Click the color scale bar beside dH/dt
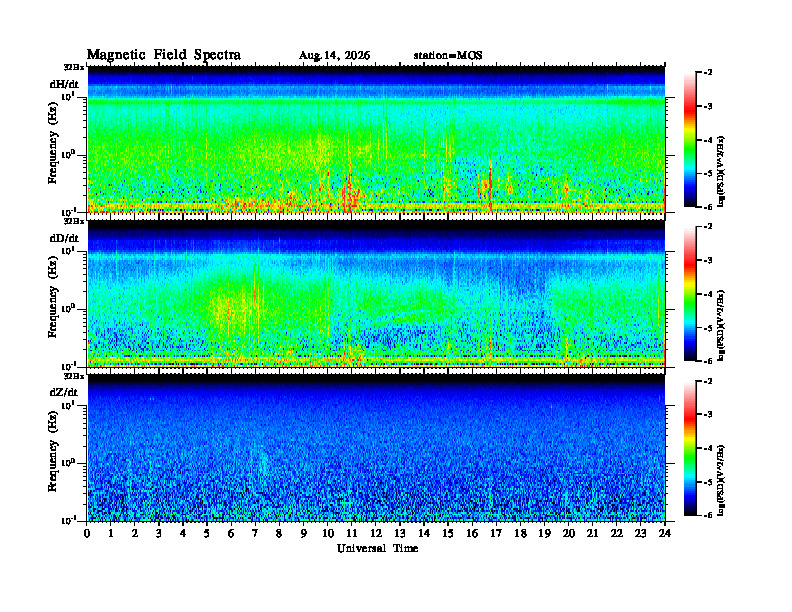This screenshot has width=792, height=612. tap(690, 139)
